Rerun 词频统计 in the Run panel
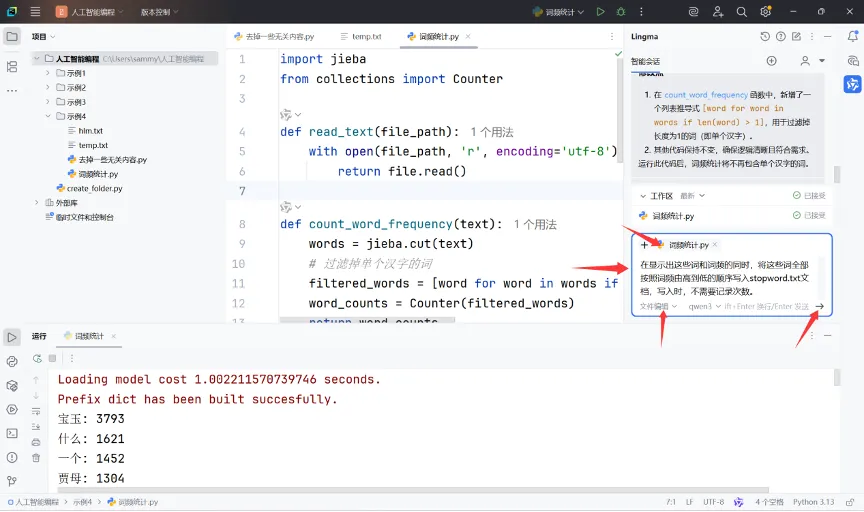Screen dimensions: 864x512 tap(37, 359)
